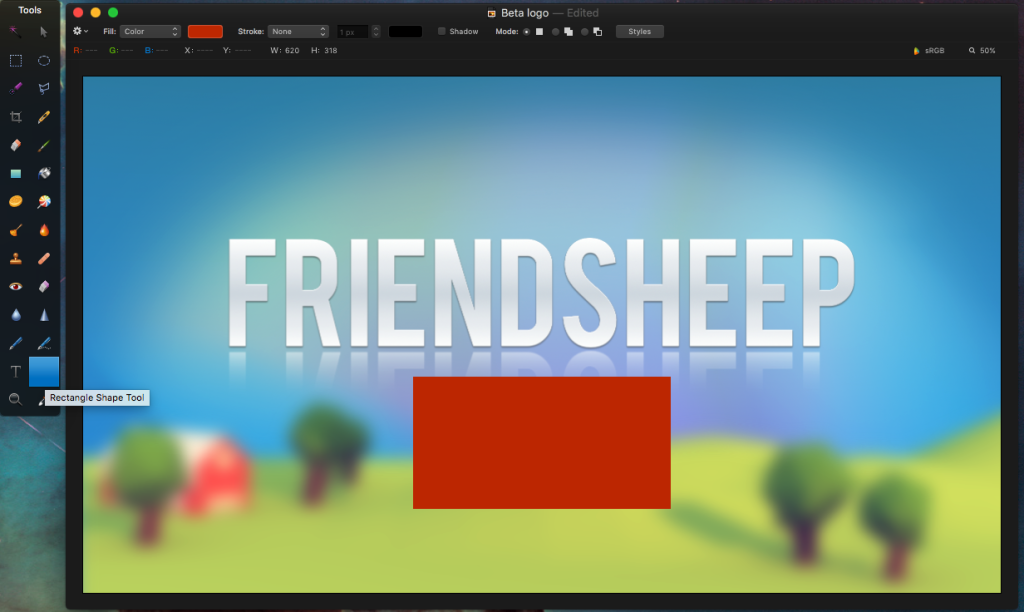Pick the orange Sponge tool
This screenshot has width=1024, height=612.
[x=16, y=201]
